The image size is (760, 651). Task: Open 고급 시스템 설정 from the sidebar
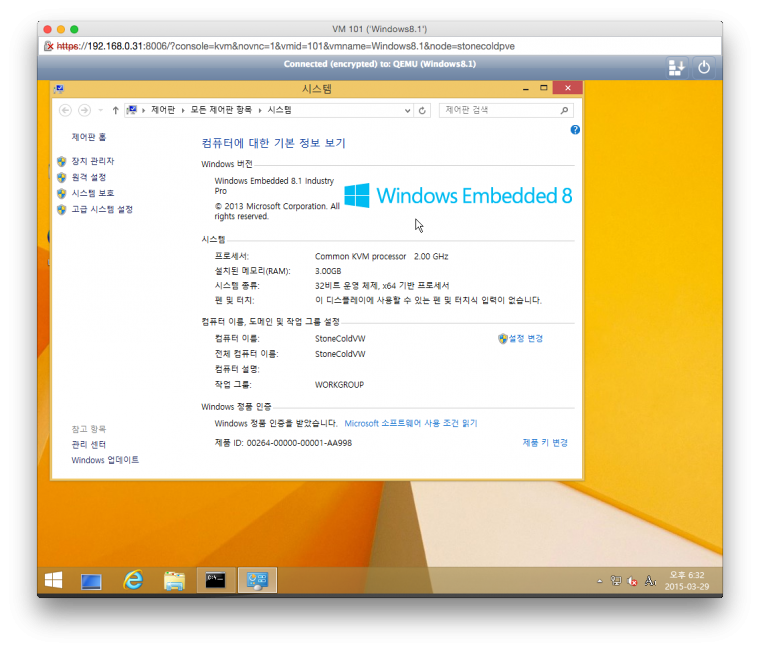point(102,209)
